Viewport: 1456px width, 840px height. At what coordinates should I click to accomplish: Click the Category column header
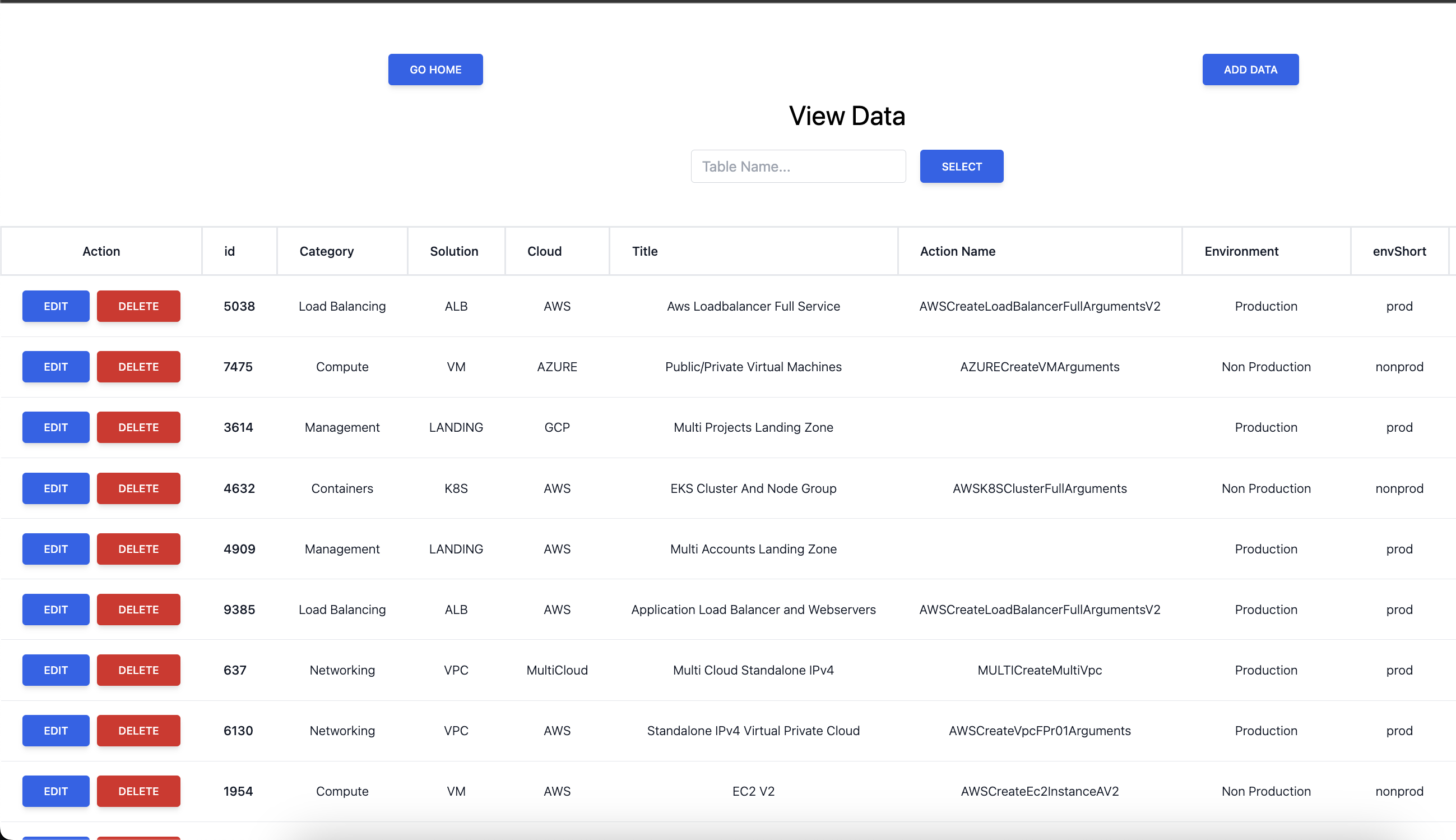(326, 252)
